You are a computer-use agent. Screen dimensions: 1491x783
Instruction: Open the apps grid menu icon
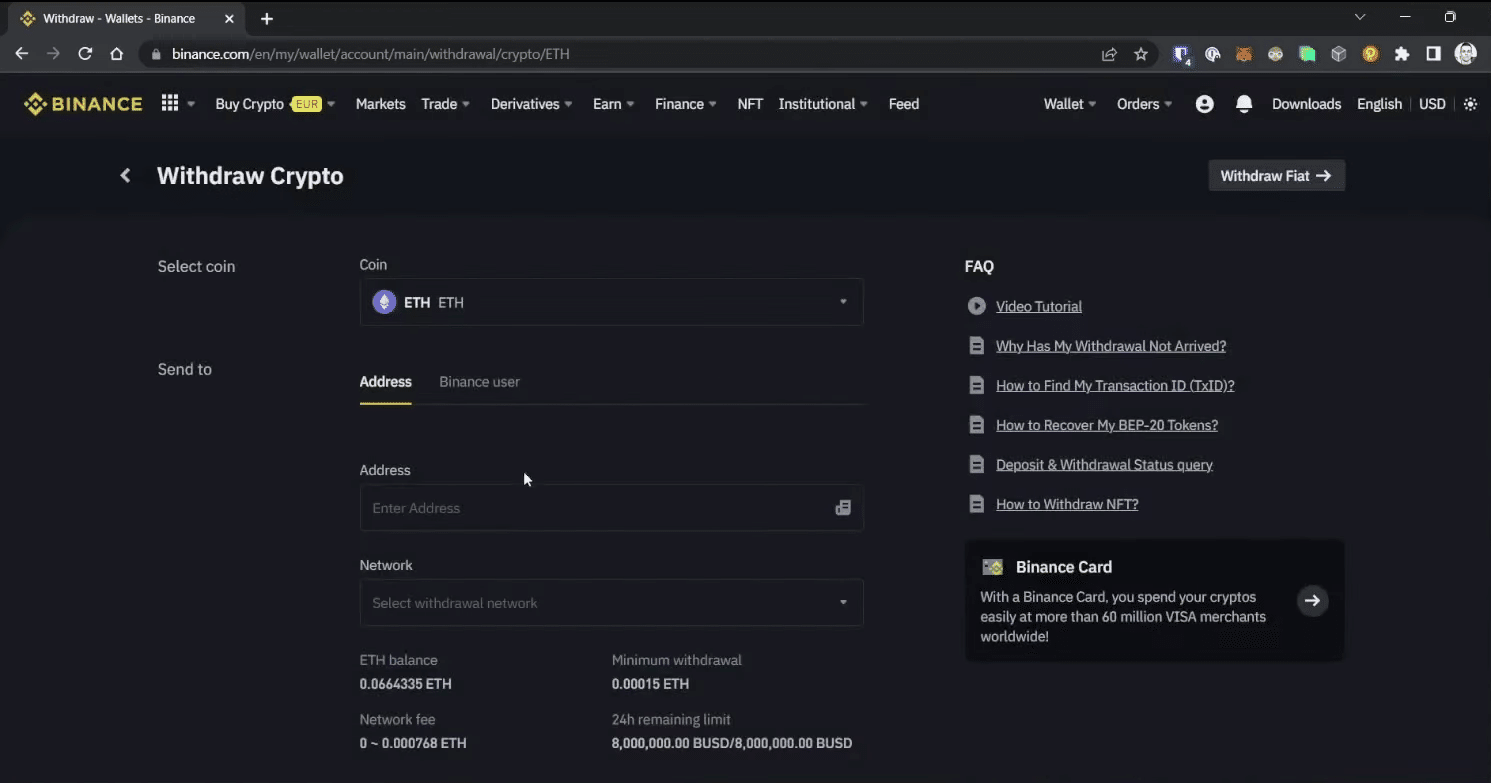[170, 104]
